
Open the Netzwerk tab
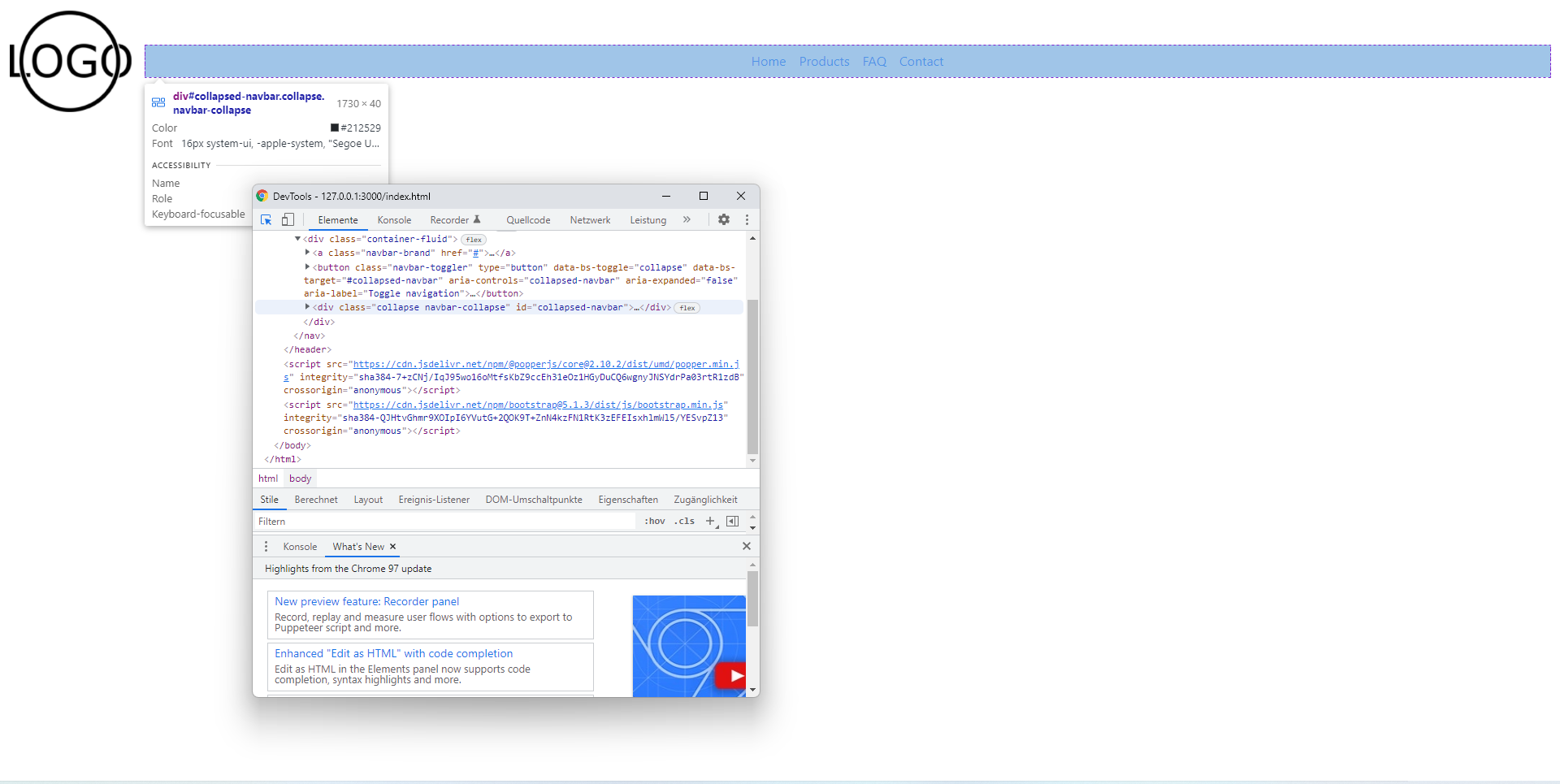pos(590,220)
